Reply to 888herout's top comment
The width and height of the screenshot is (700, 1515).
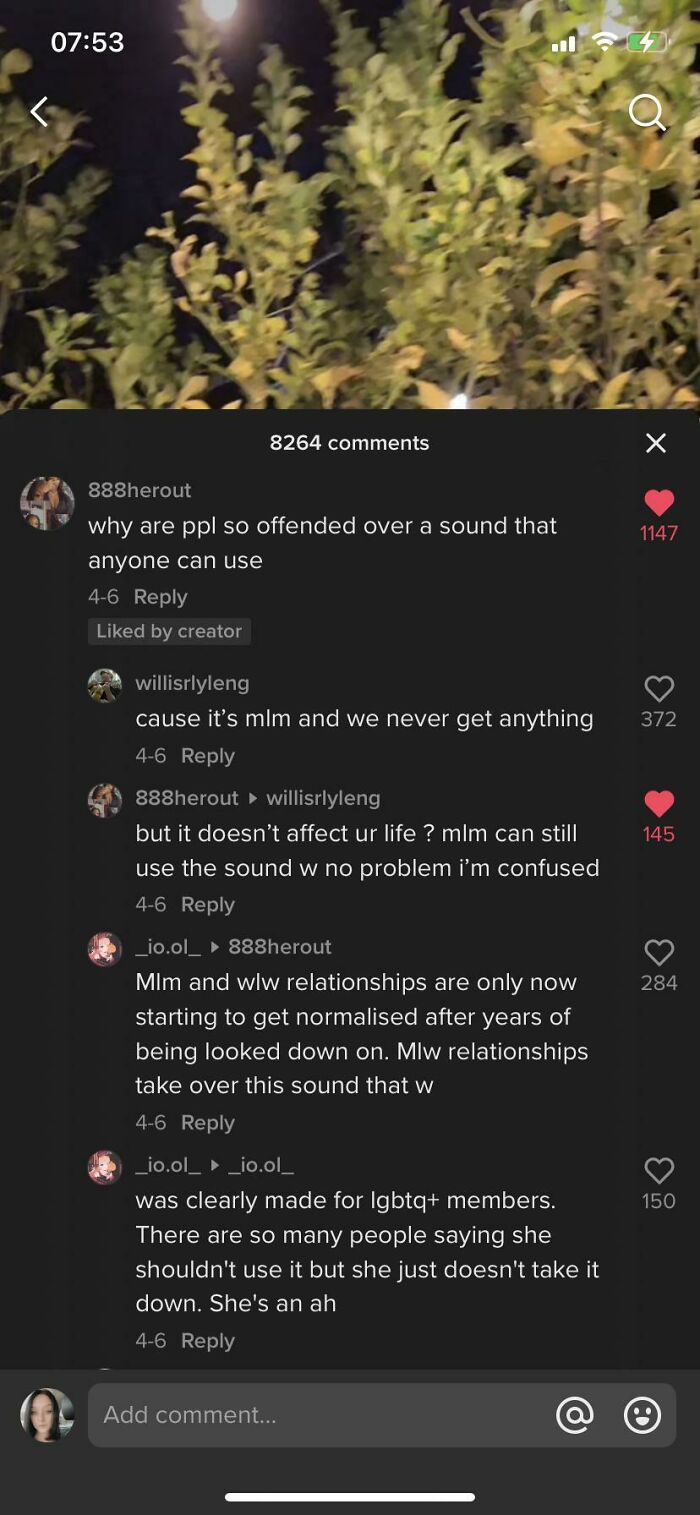pos(160,597)
